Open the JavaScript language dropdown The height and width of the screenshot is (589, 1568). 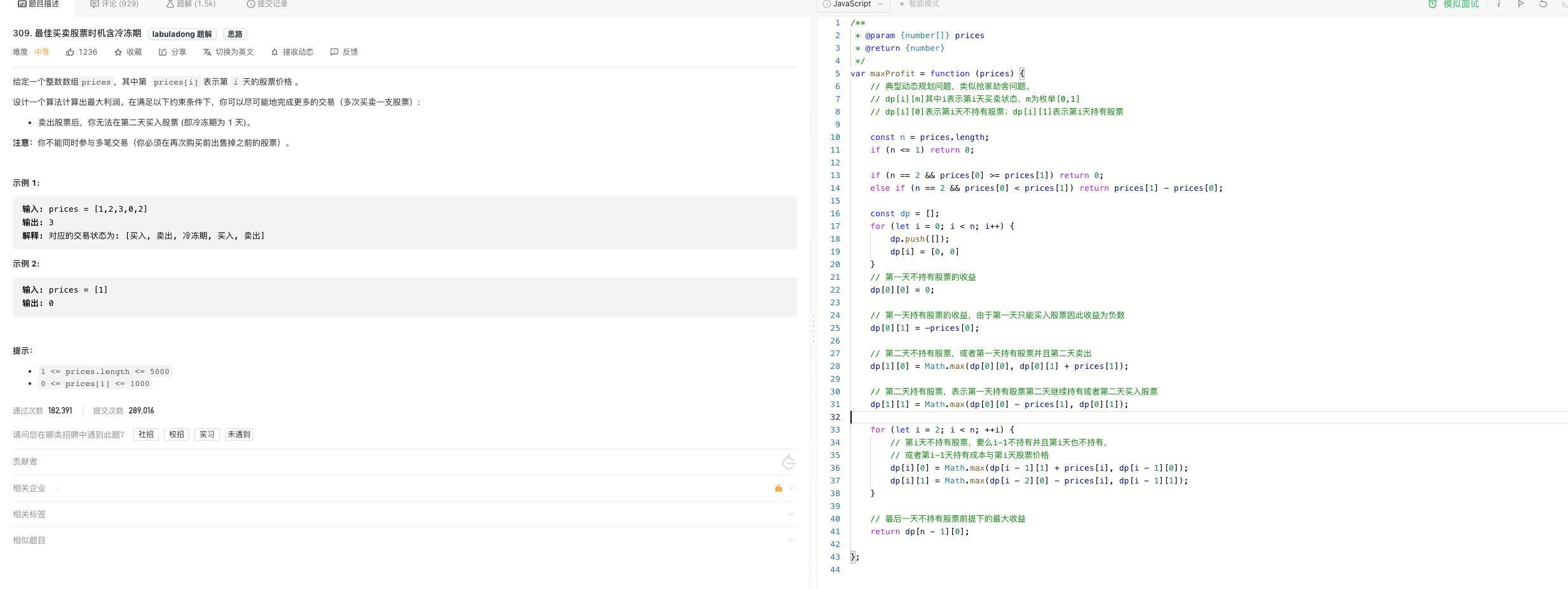(x=854, y=4)
